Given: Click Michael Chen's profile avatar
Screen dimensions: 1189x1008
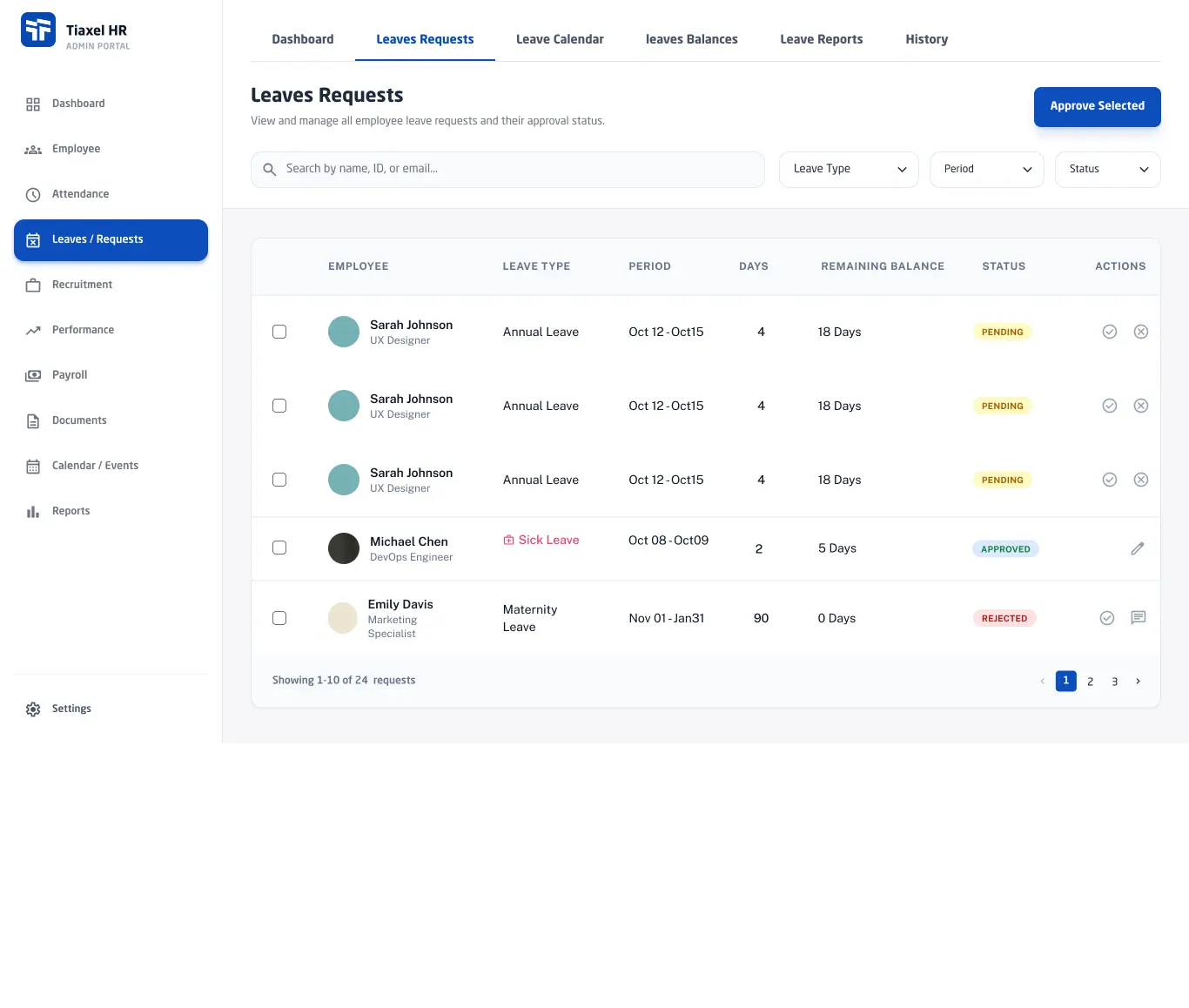Looking at the screenshot, I should point(344,548).
